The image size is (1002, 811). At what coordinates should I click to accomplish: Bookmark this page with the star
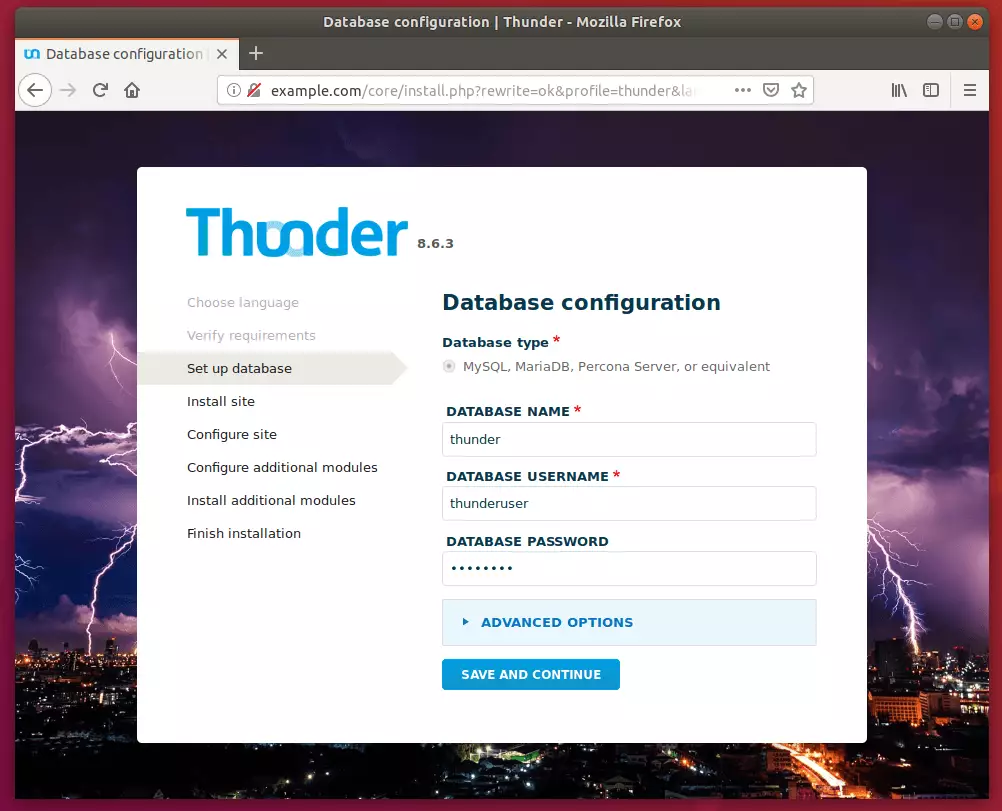[799, 90]
